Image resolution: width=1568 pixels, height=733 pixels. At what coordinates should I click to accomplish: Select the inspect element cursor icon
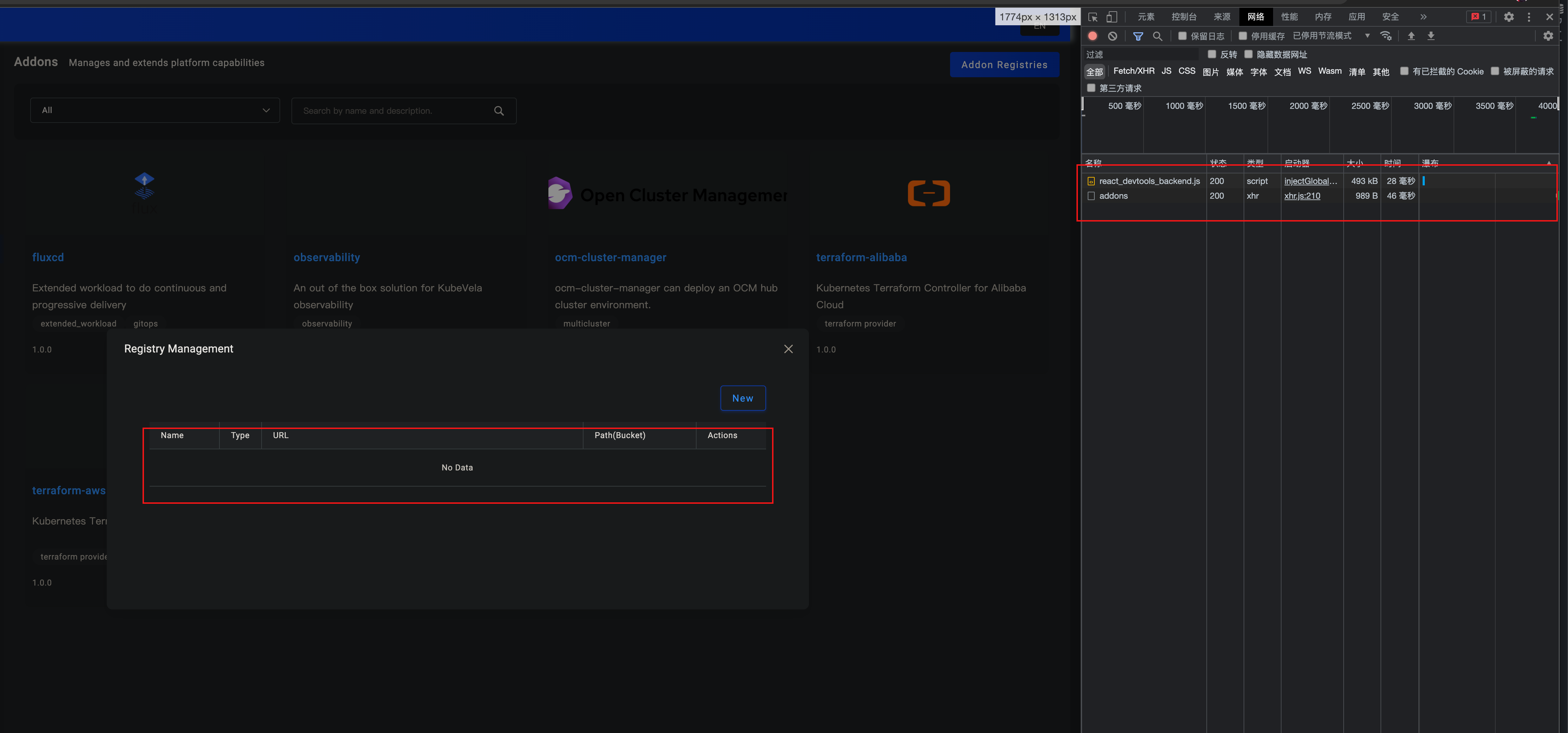point(1093,16)
